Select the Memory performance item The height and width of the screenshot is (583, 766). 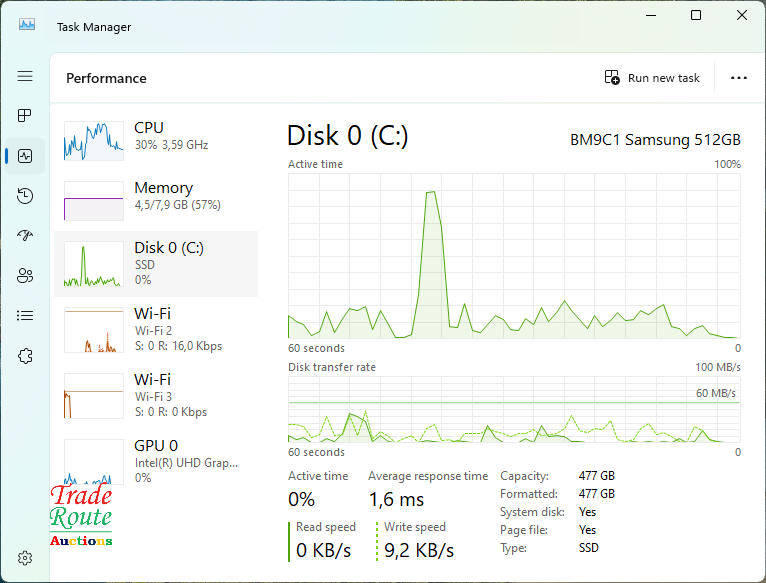(155, 196)
